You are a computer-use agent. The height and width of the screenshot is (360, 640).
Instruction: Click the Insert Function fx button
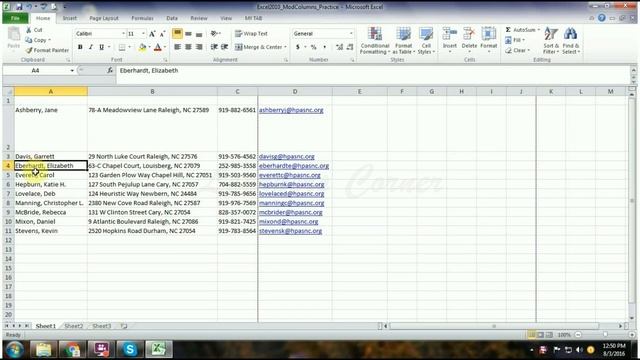[110, 71]
